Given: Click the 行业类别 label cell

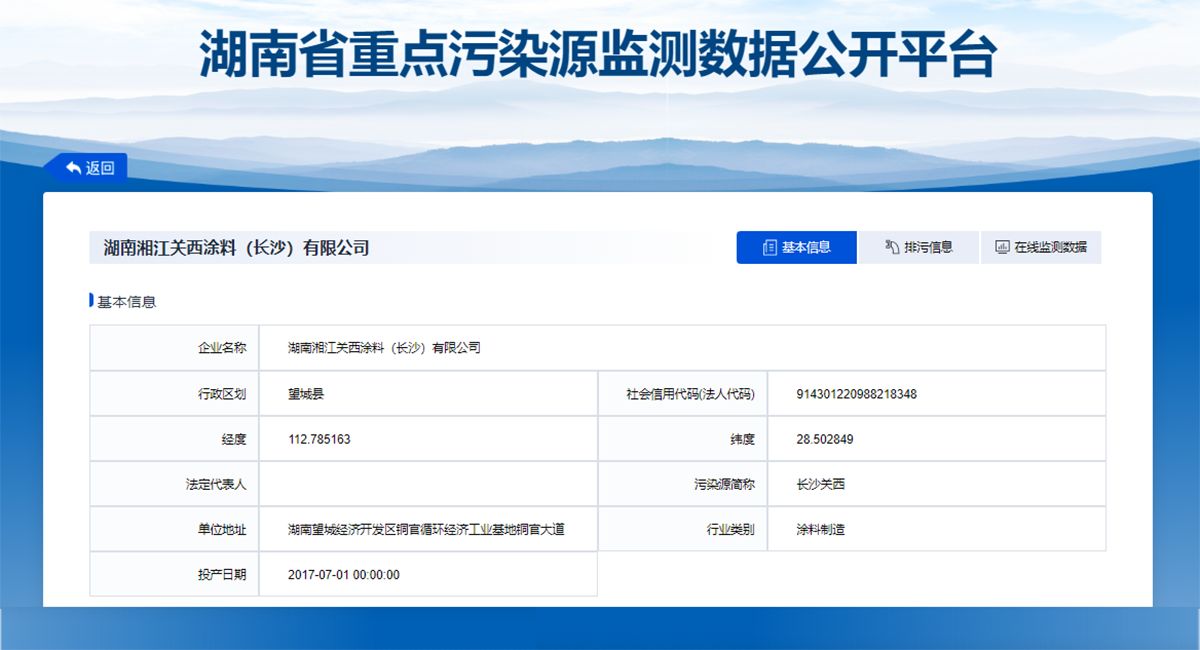Looking at the screenshot, I should (x=683, y=529).
